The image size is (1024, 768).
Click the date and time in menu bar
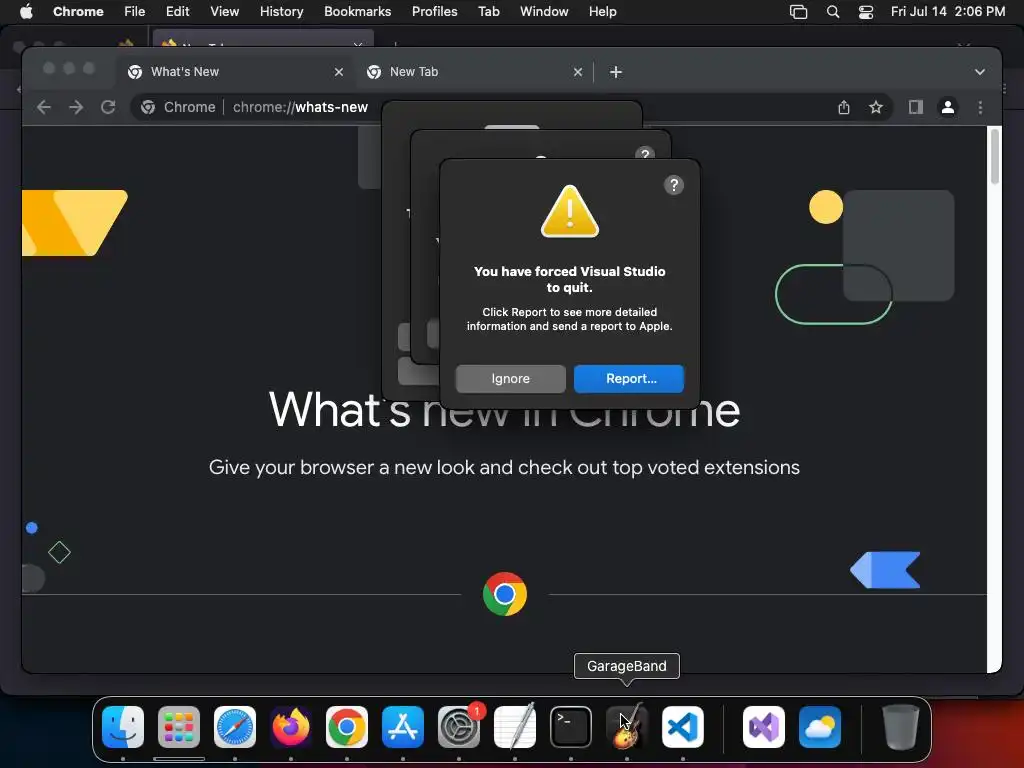tap(948, 12)
